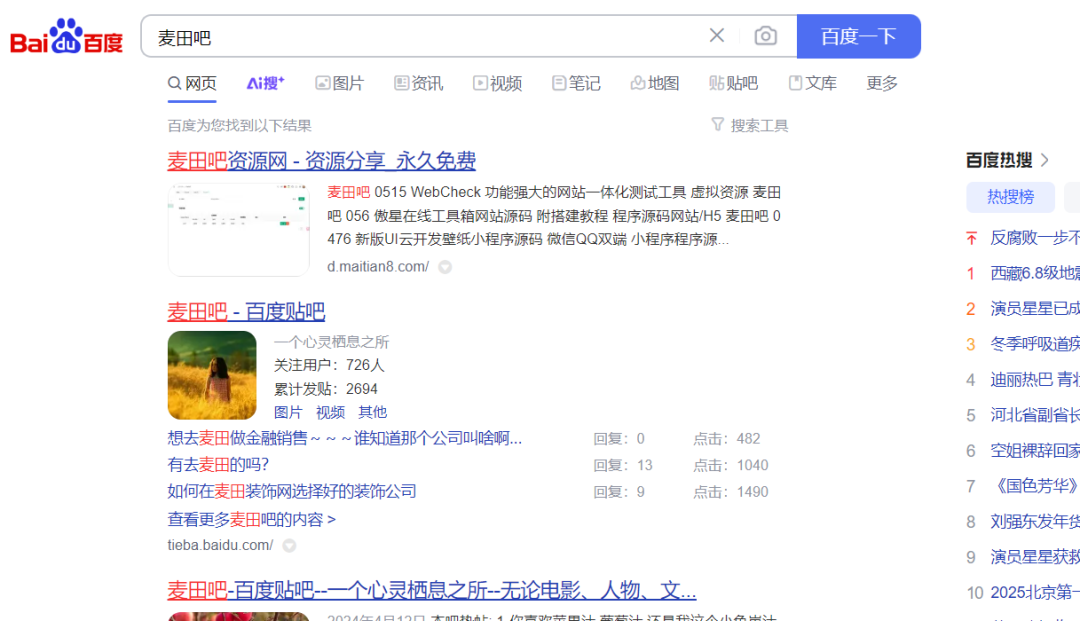Click the maitian8 result screenshot thumbnail

[x=238, y=229]
